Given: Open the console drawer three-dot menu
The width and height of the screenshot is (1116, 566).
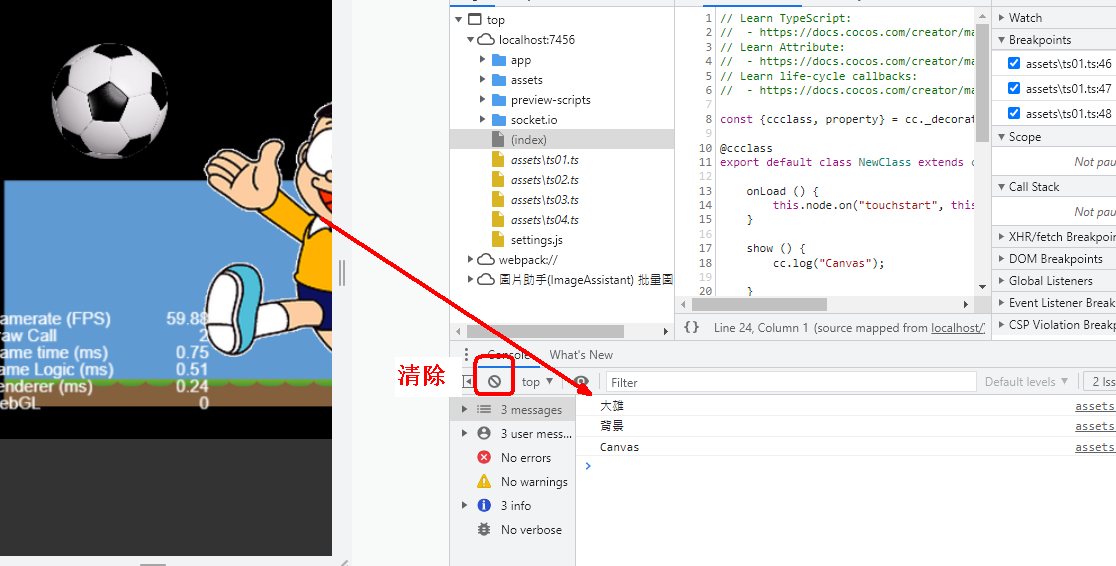Looking at the screenshot, I should click(x=466, y=355).
